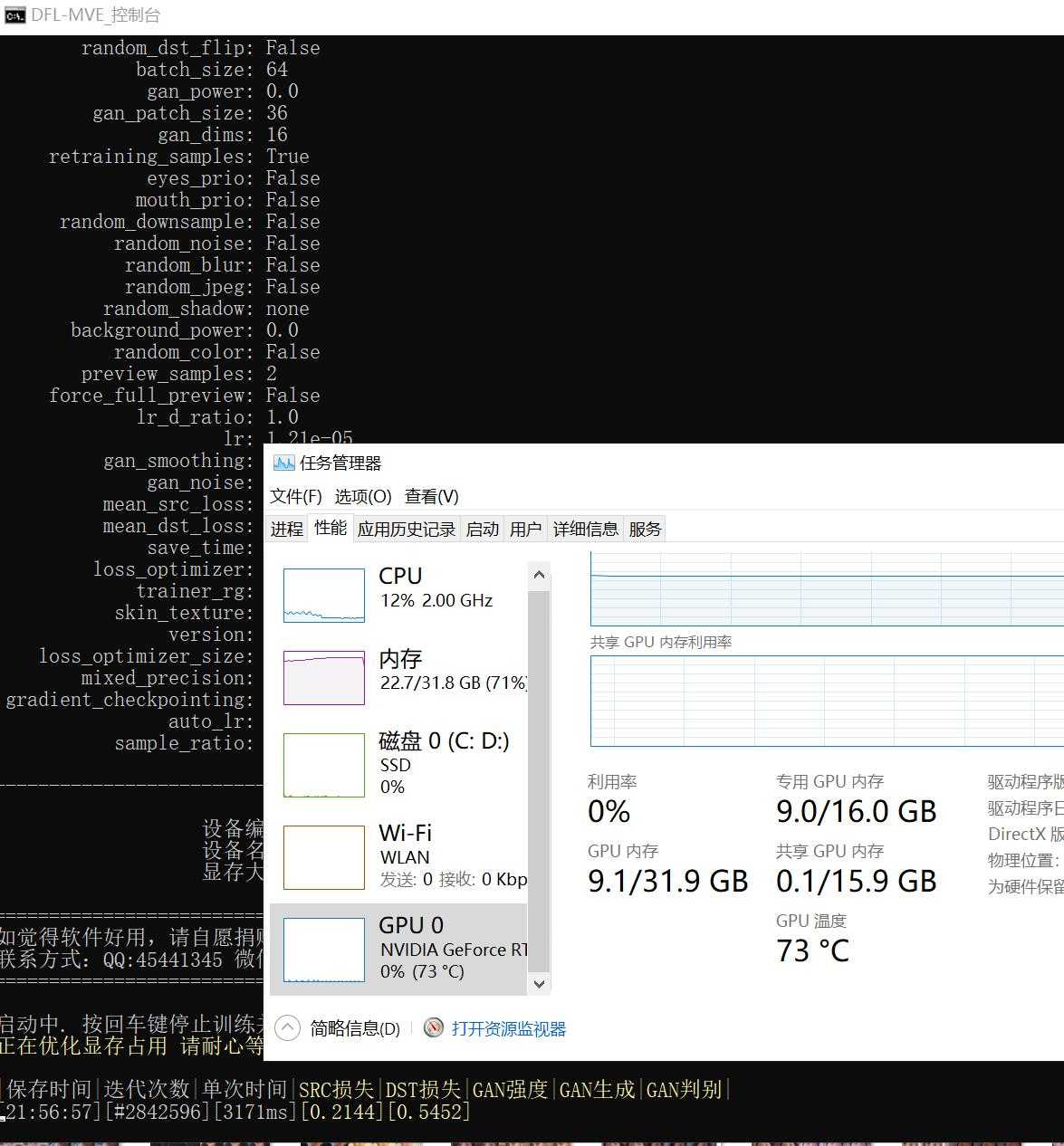Image resolution: width=1064 pixels, height=1146 pixels.
Task: Click the 利用率 0% value
Action: coord(609,812)
